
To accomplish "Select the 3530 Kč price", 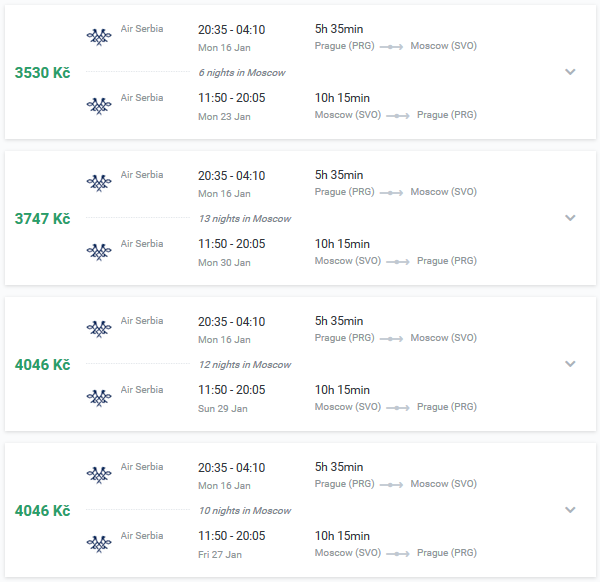I will click(42, 73).
